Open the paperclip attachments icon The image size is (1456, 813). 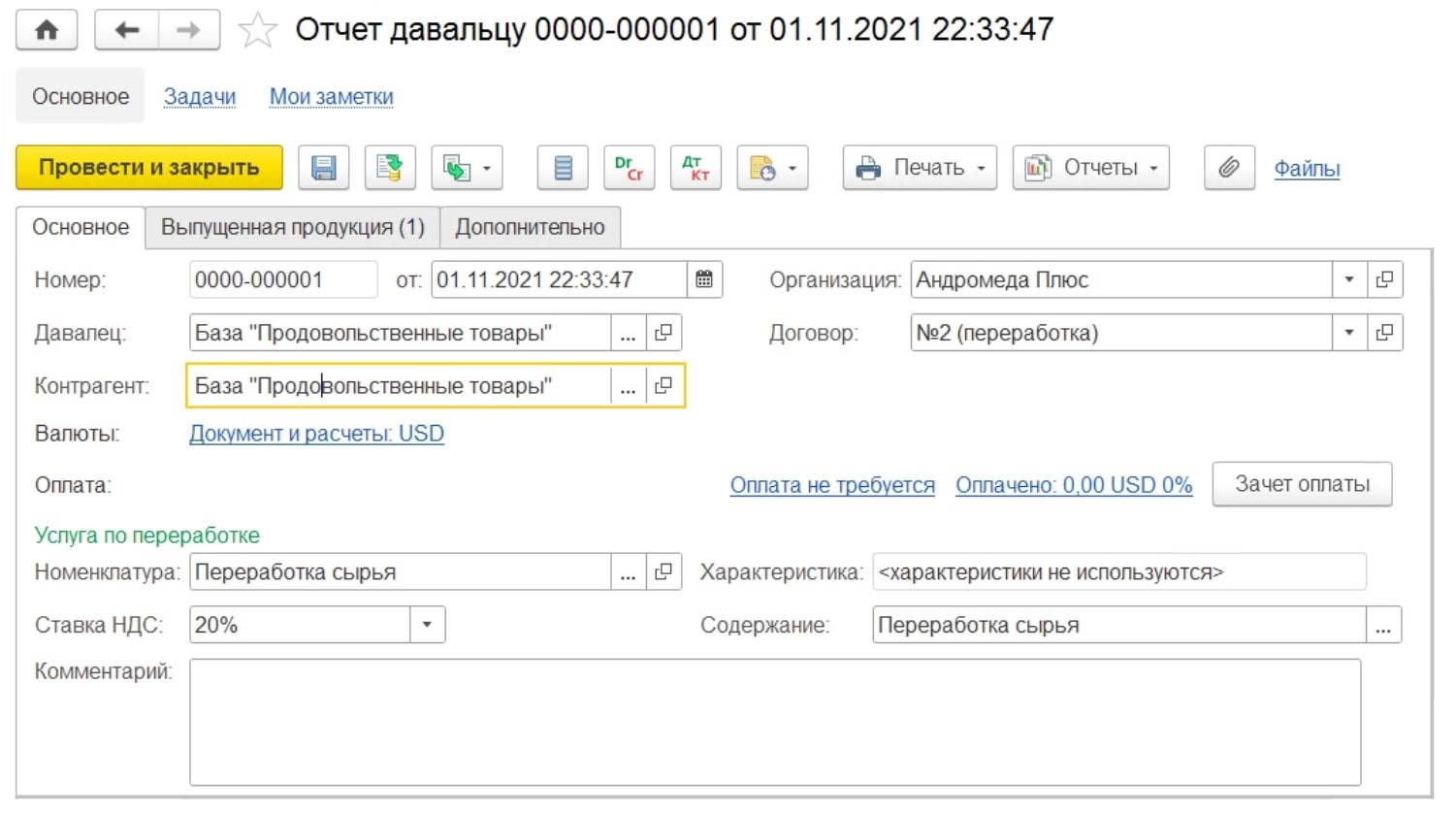click(1229, 168)
